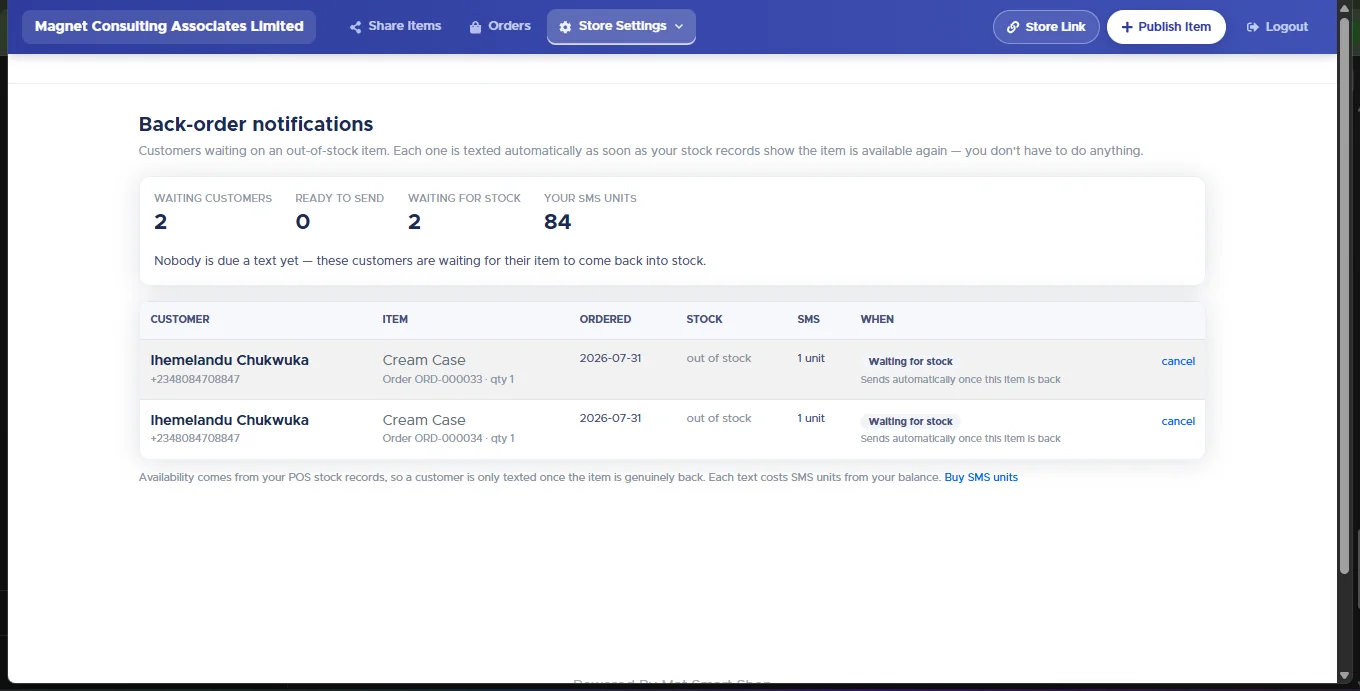Select the CUSTOMER column header
The image size is (1360, 691).
[180, 319]
